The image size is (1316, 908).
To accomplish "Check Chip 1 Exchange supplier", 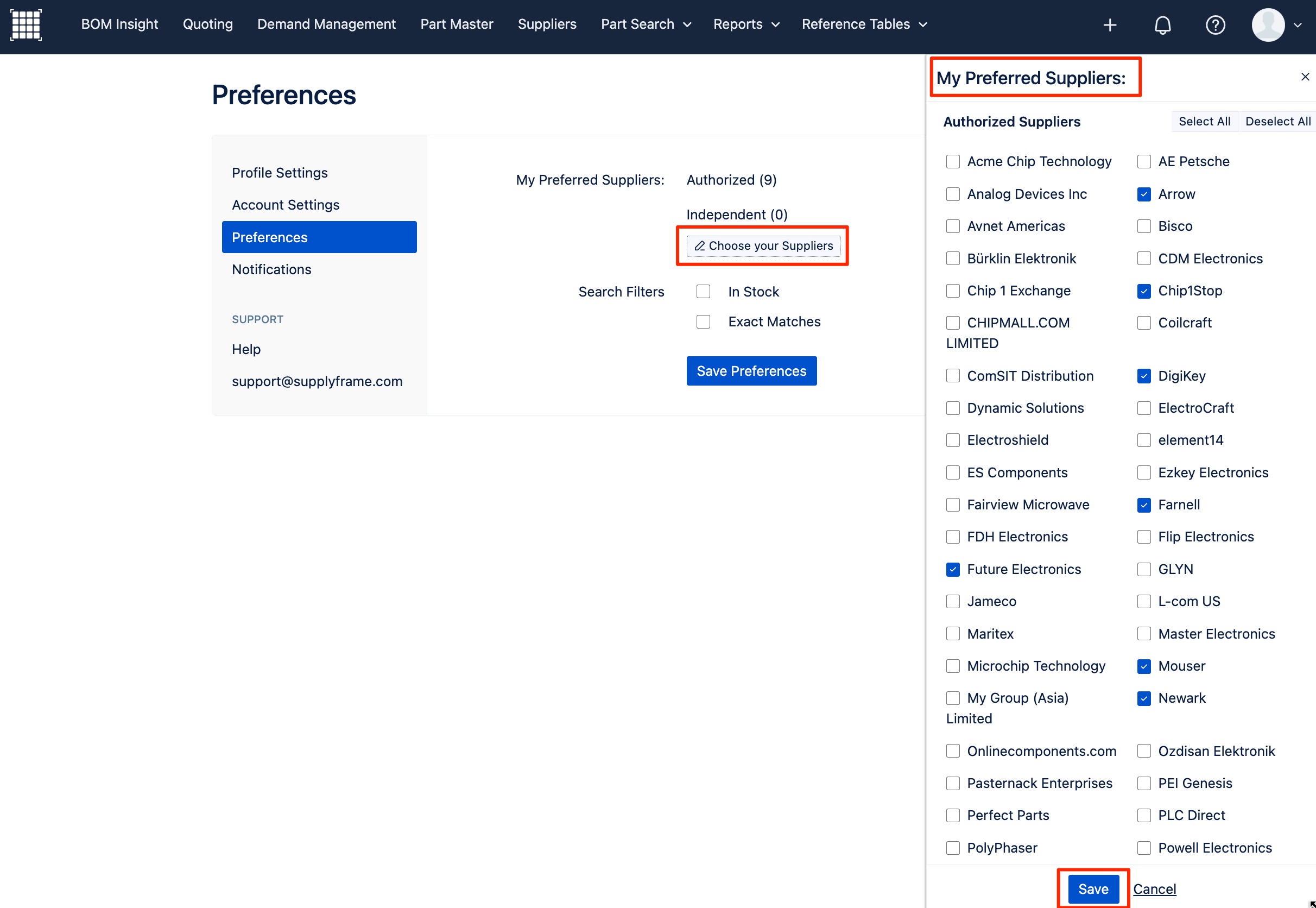I will pyautogui.click(x=953, y=291).
